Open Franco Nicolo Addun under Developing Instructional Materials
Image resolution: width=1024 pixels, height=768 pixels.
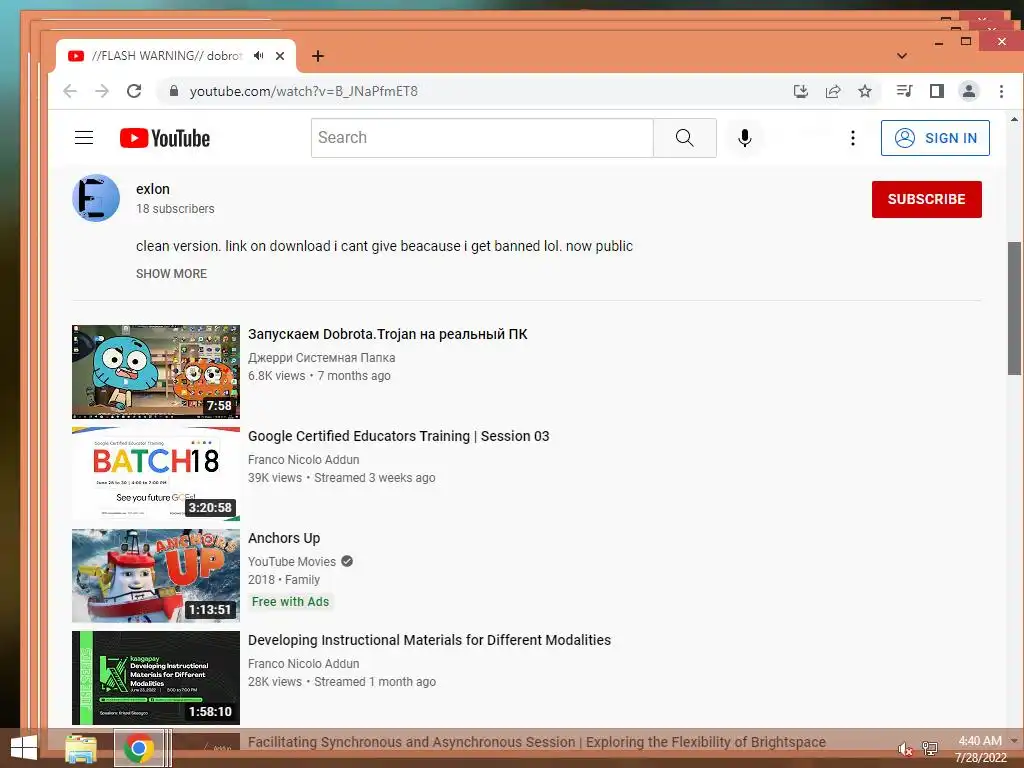point(304,664)
